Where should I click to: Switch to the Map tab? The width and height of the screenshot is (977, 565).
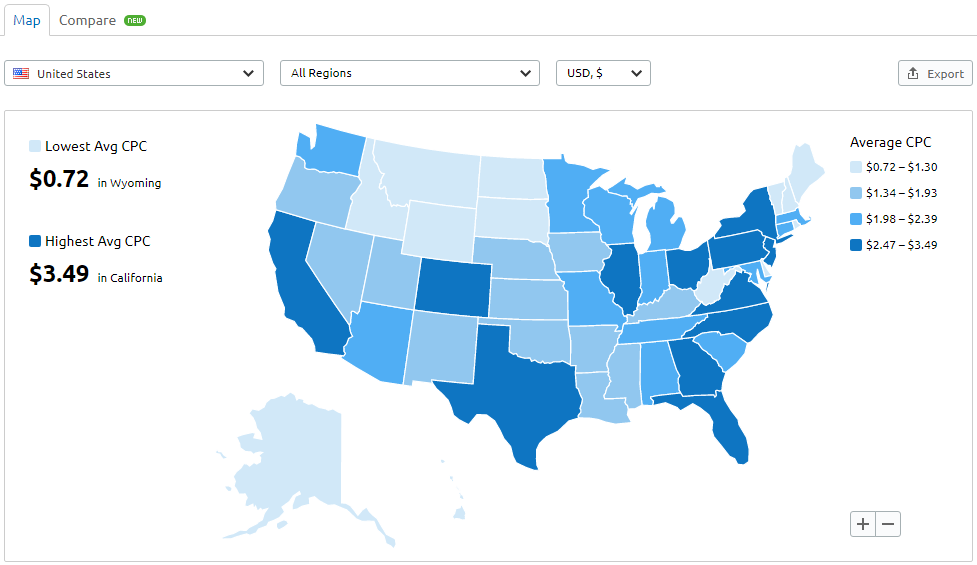click(x=27, y=20)
